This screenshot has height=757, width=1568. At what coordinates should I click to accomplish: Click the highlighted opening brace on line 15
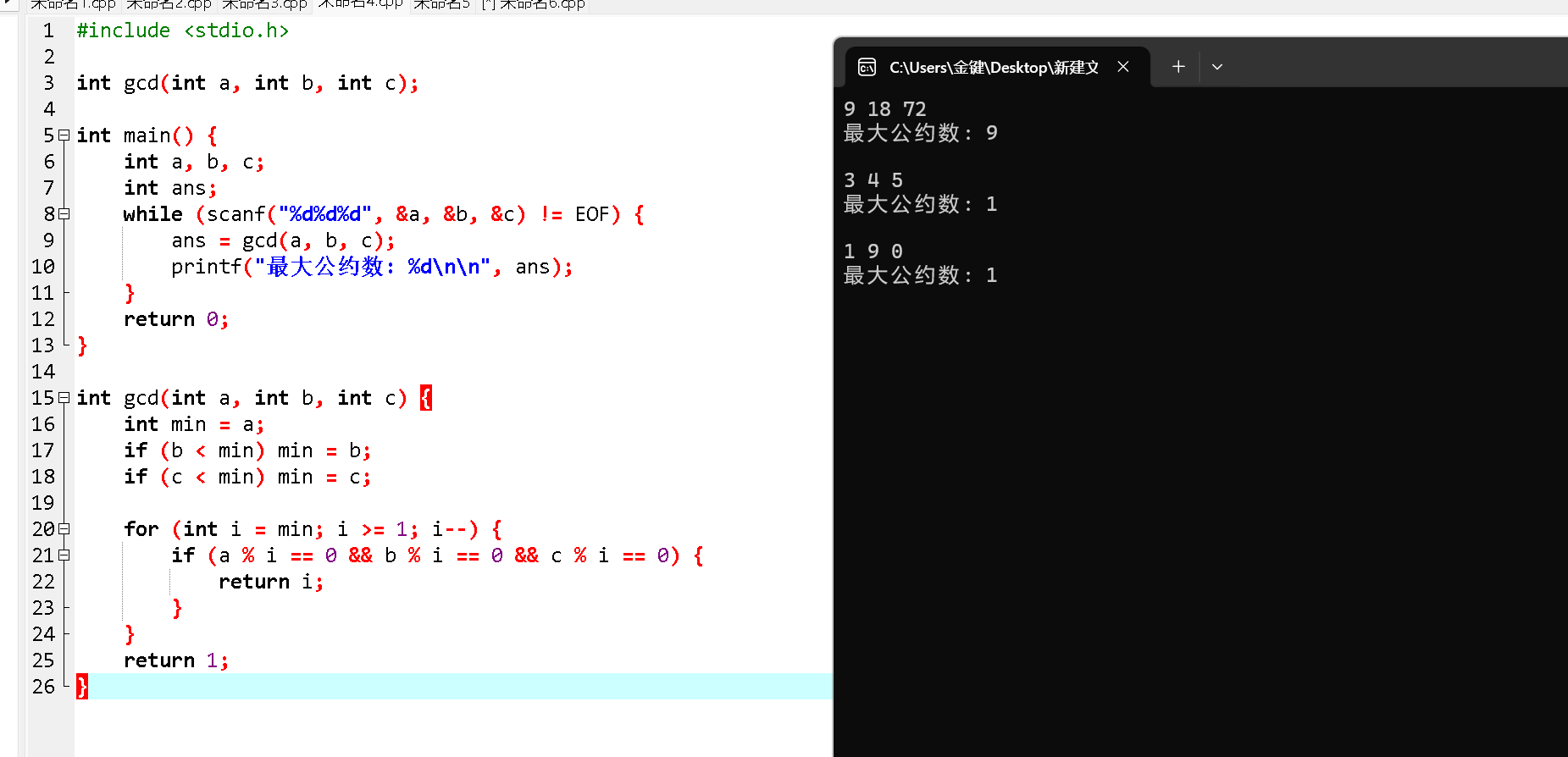coord(426,398)
